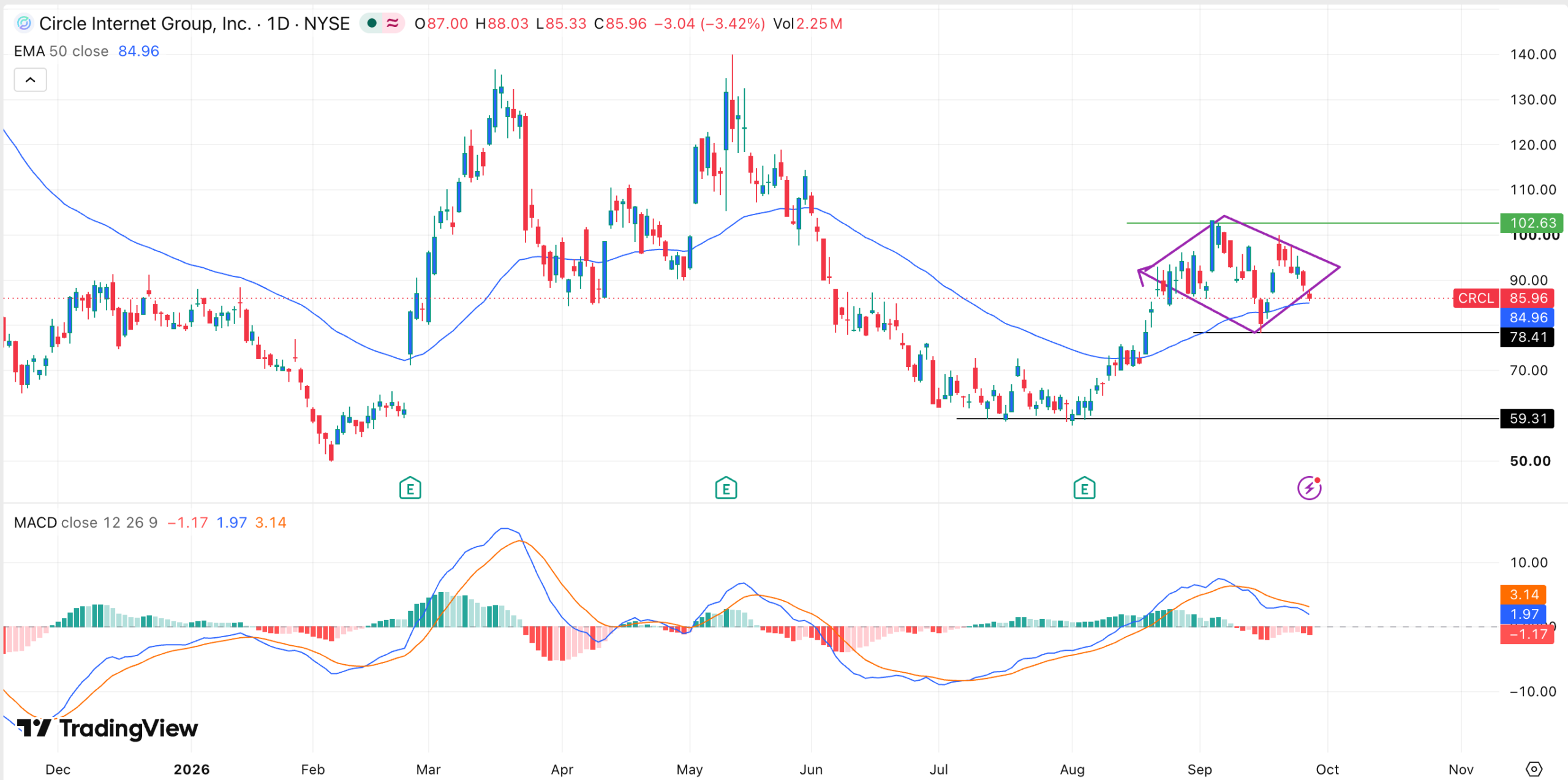Click the 2026 label on time axis
Screen dimensions: 1568x780
click(192, 770)
